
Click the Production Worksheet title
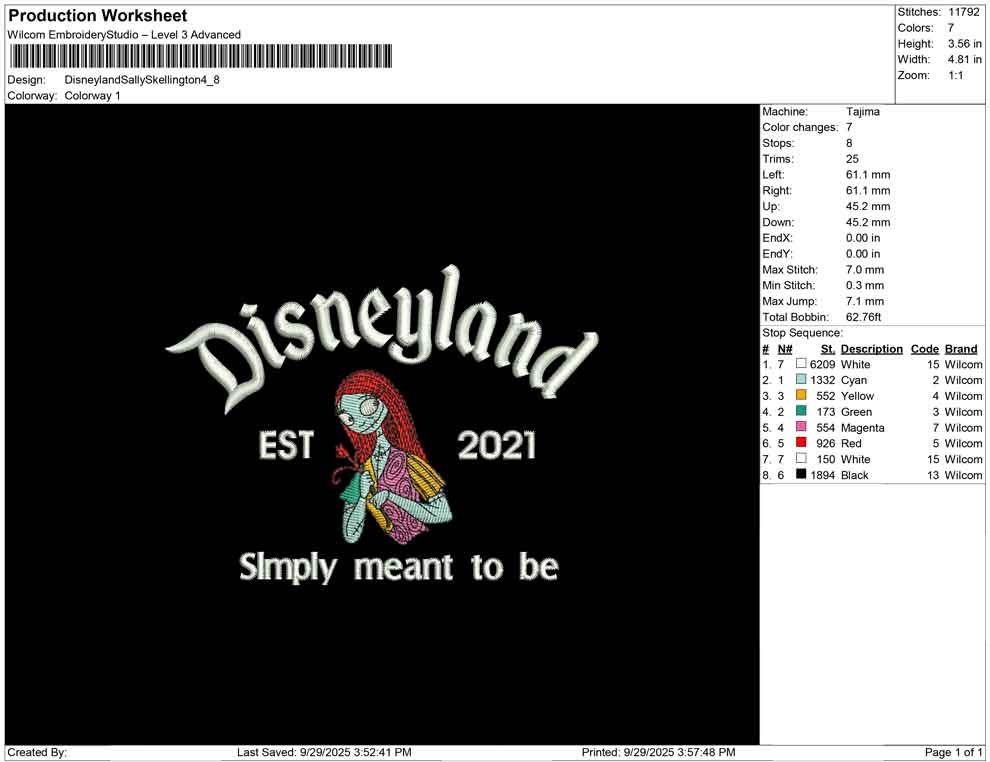coord(98,15)
